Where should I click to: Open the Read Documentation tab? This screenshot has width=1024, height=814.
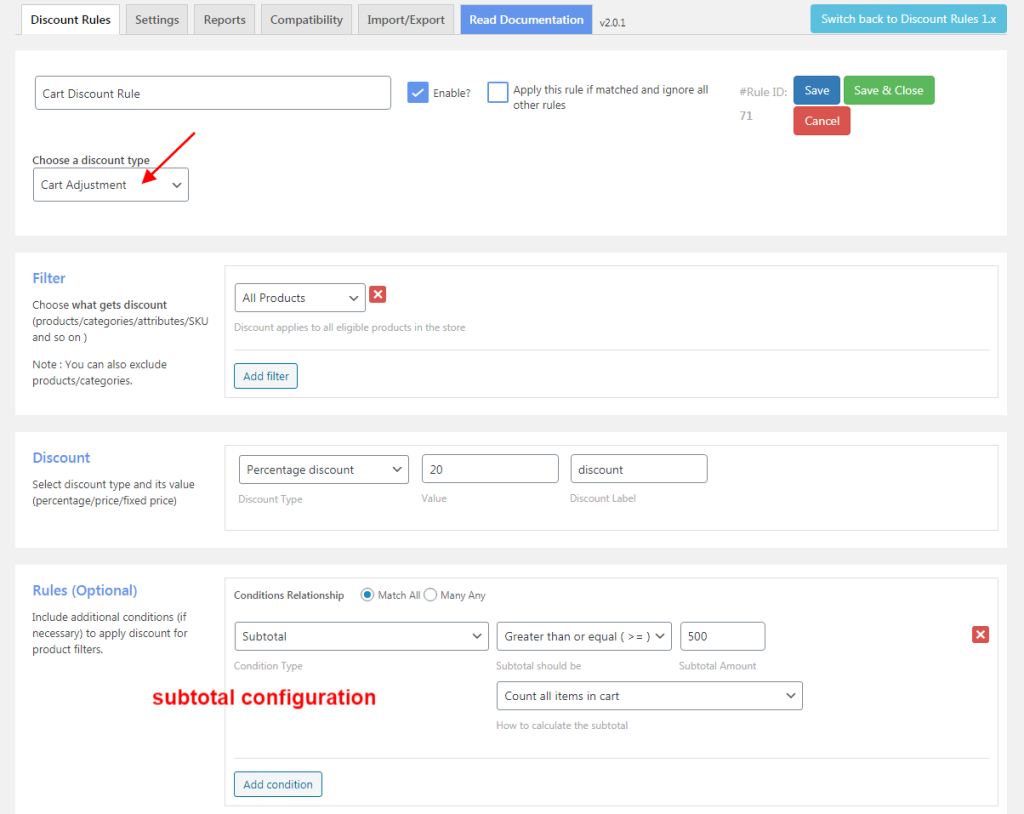[526, 20]
